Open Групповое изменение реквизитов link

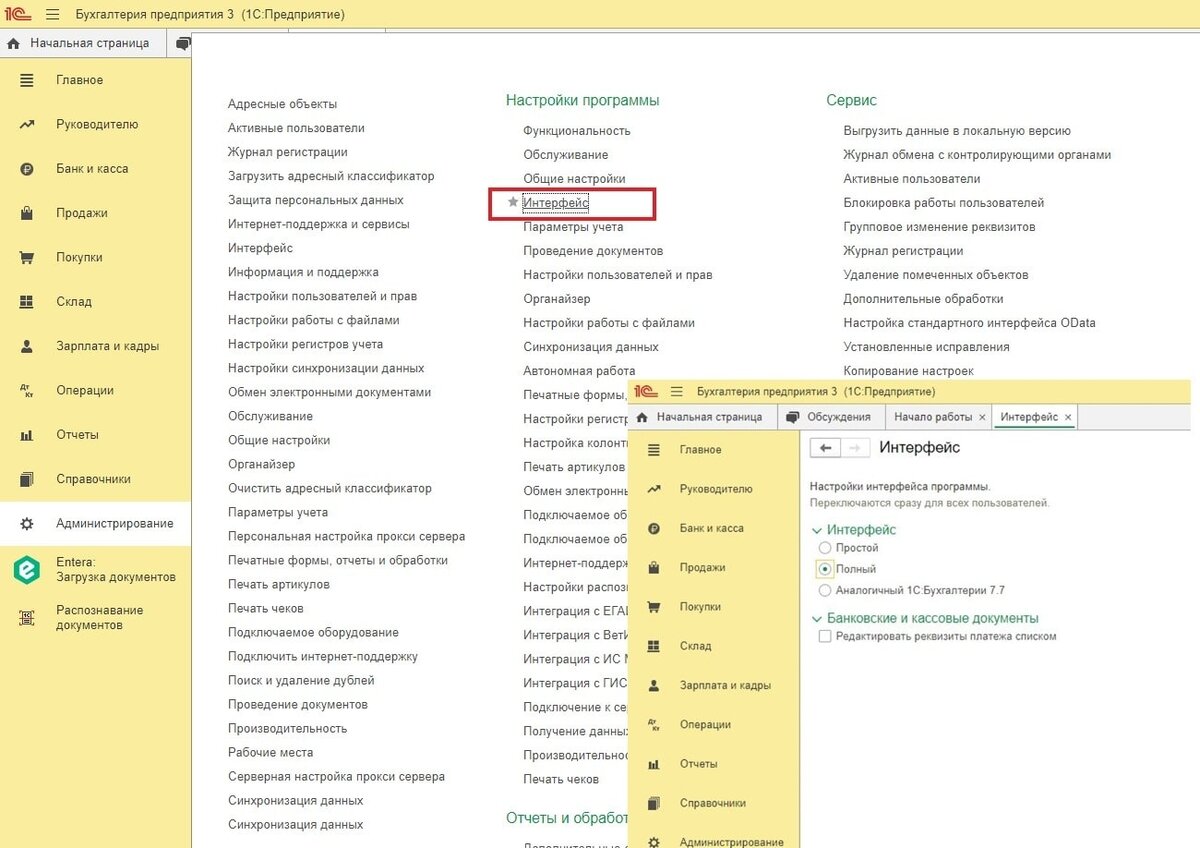(939, 227)
